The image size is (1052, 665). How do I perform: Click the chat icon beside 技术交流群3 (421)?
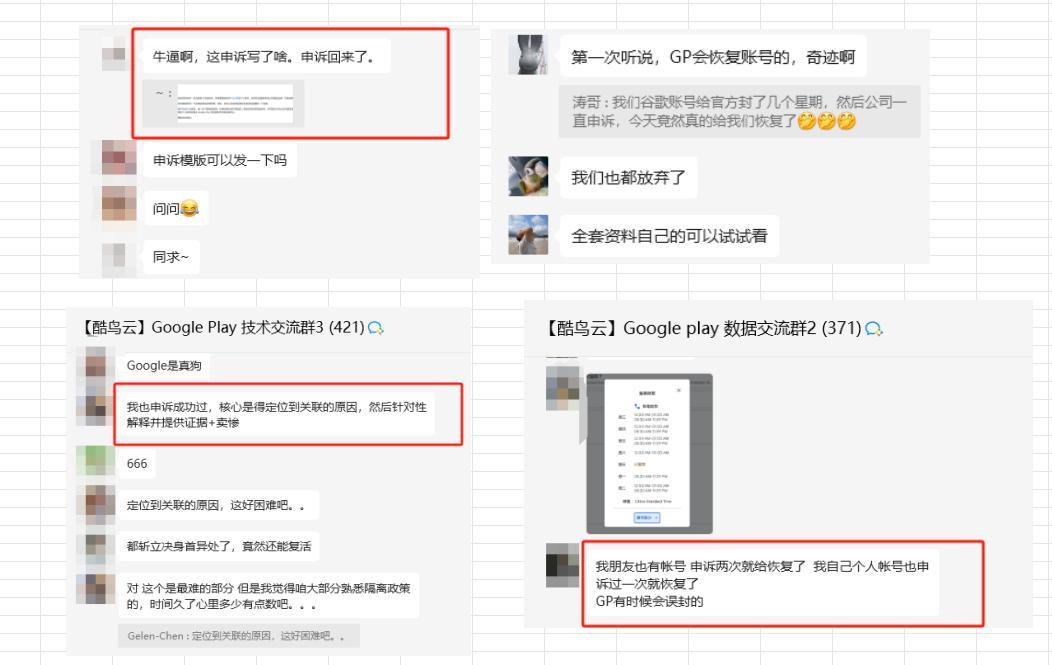coord(376,328)
